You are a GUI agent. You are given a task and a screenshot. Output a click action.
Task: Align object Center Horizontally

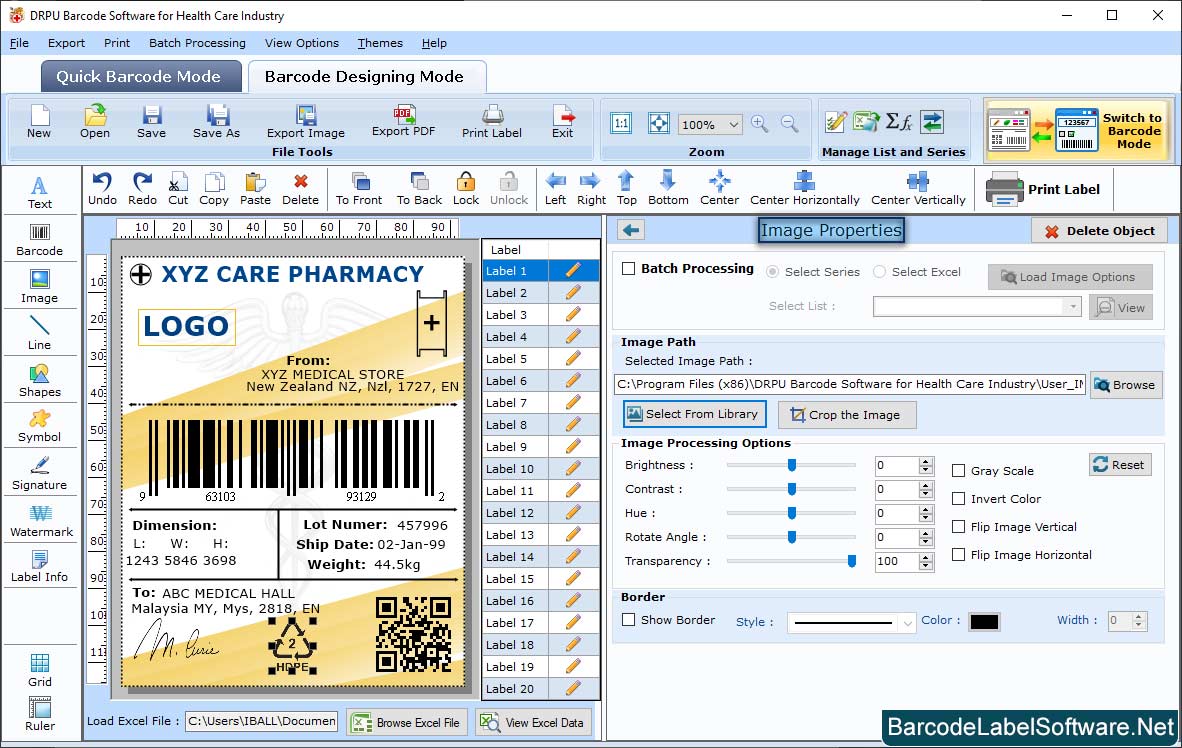804,189
